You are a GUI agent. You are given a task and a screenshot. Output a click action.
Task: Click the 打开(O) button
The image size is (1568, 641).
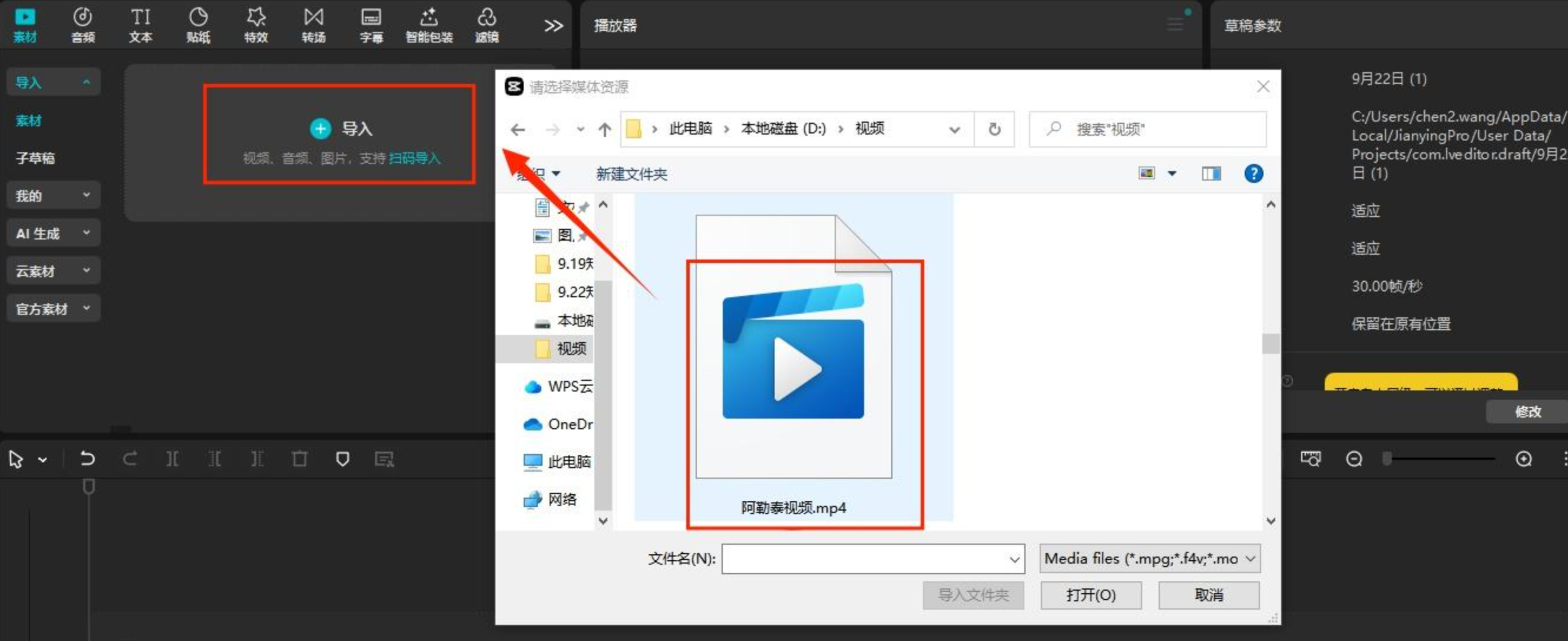[x=1090, y=594]
